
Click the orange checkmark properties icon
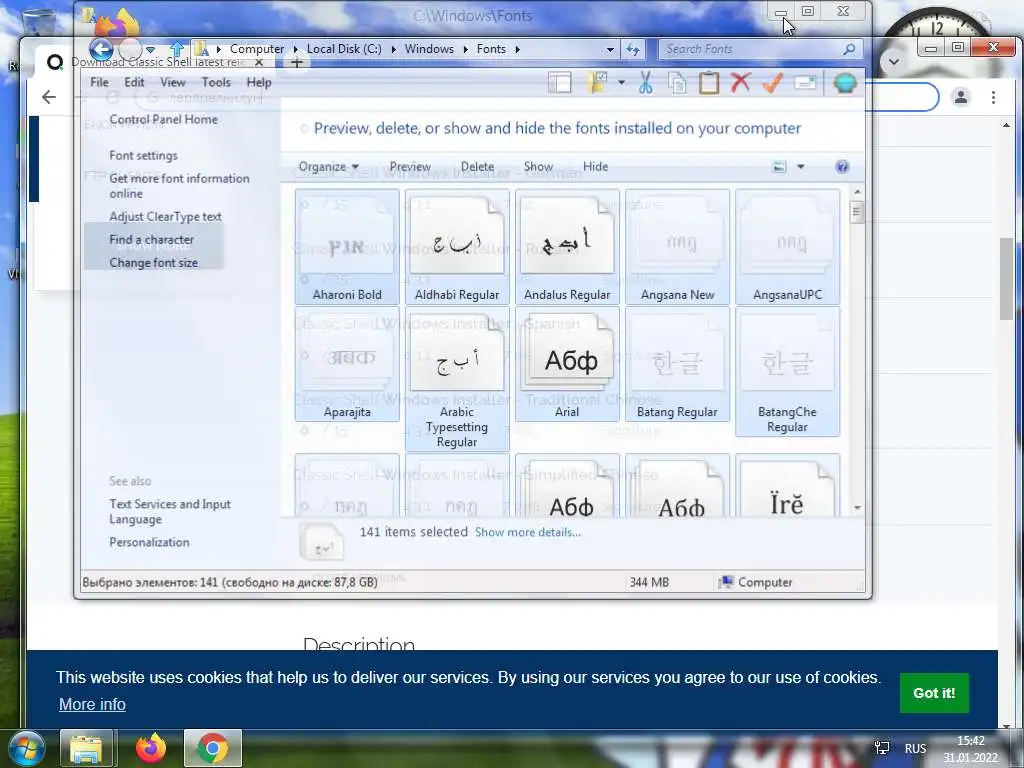[773, 83]
